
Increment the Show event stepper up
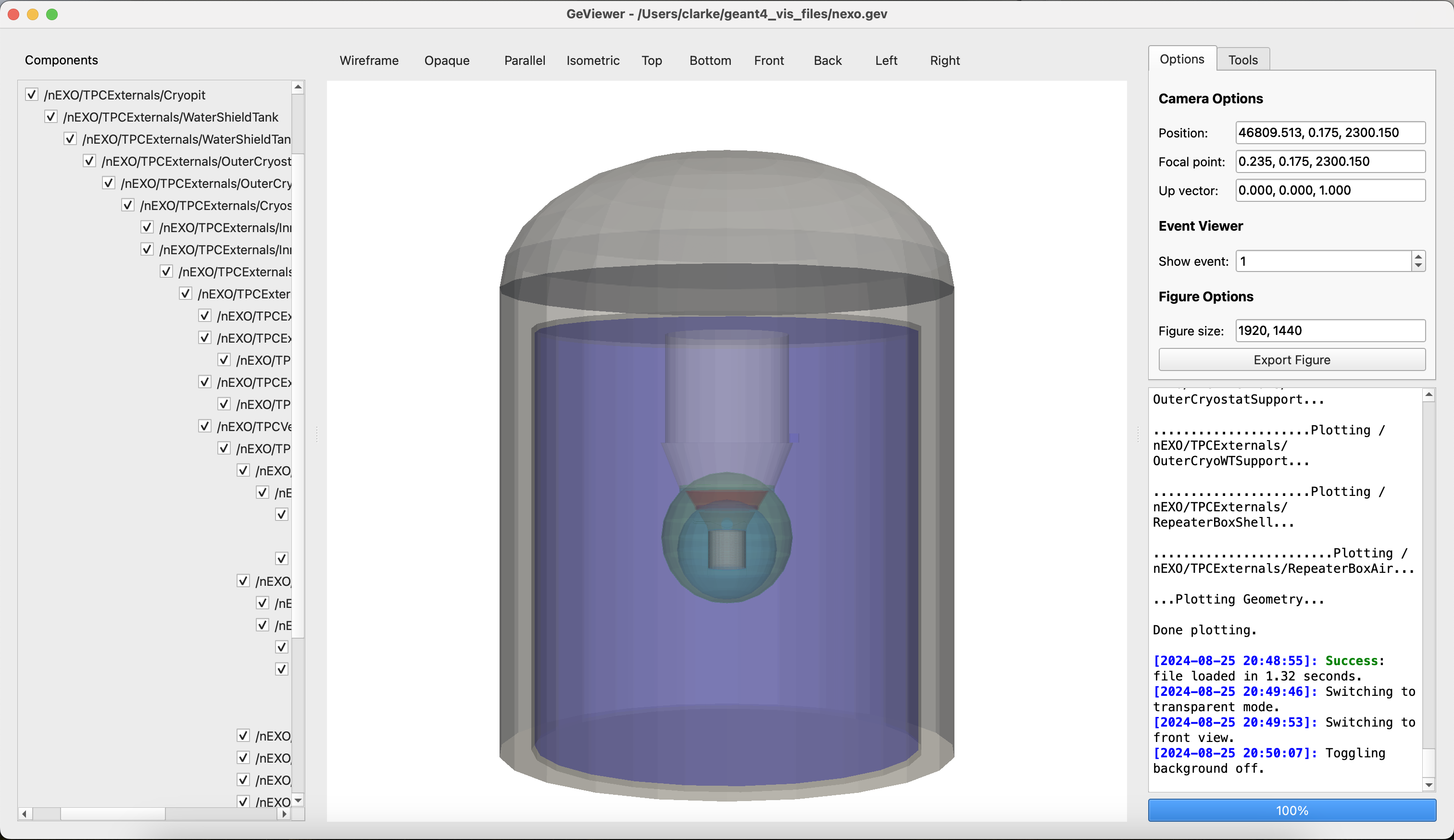(1418, 257)
